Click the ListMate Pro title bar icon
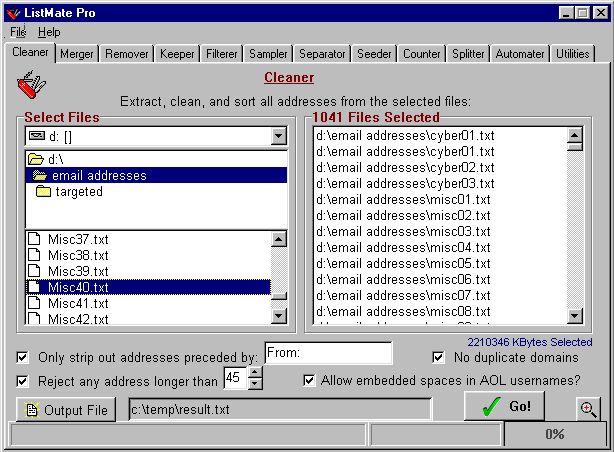Viewport: 614px width, 452px height. [x=13, y=13]
